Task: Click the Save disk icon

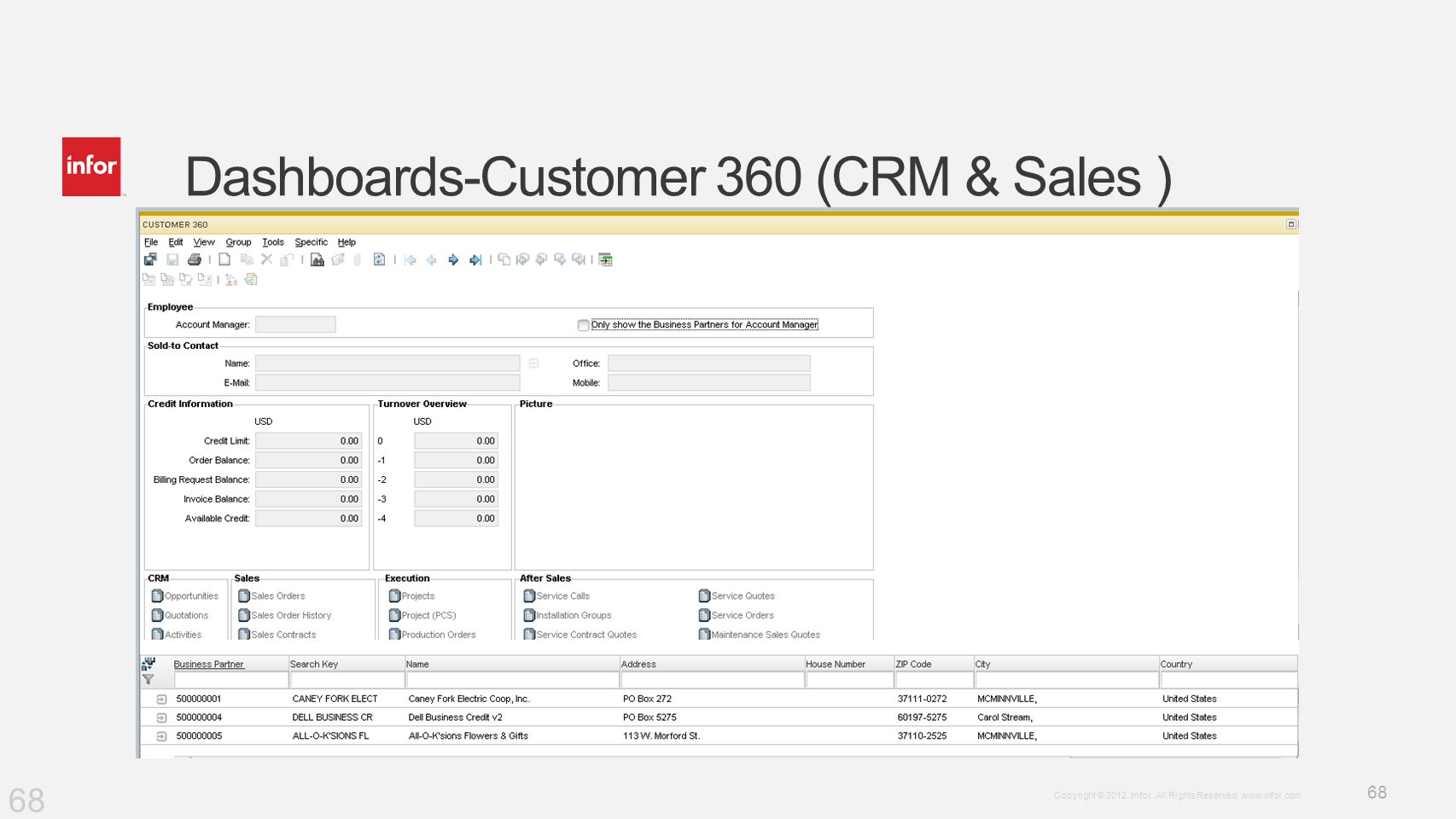Action: pos(172,259)
